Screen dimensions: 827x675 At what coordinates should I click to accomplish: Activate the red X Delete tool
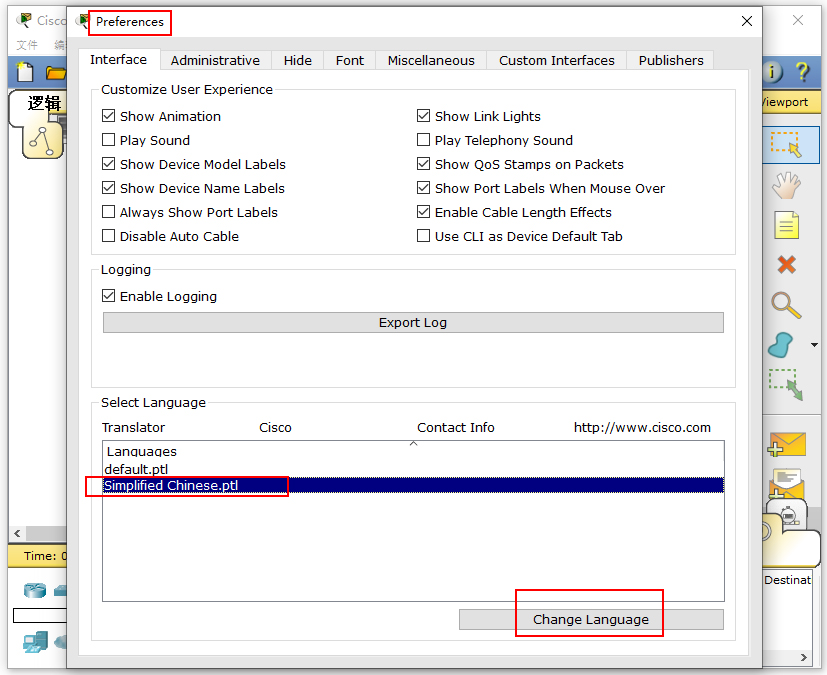pos(787,265)
